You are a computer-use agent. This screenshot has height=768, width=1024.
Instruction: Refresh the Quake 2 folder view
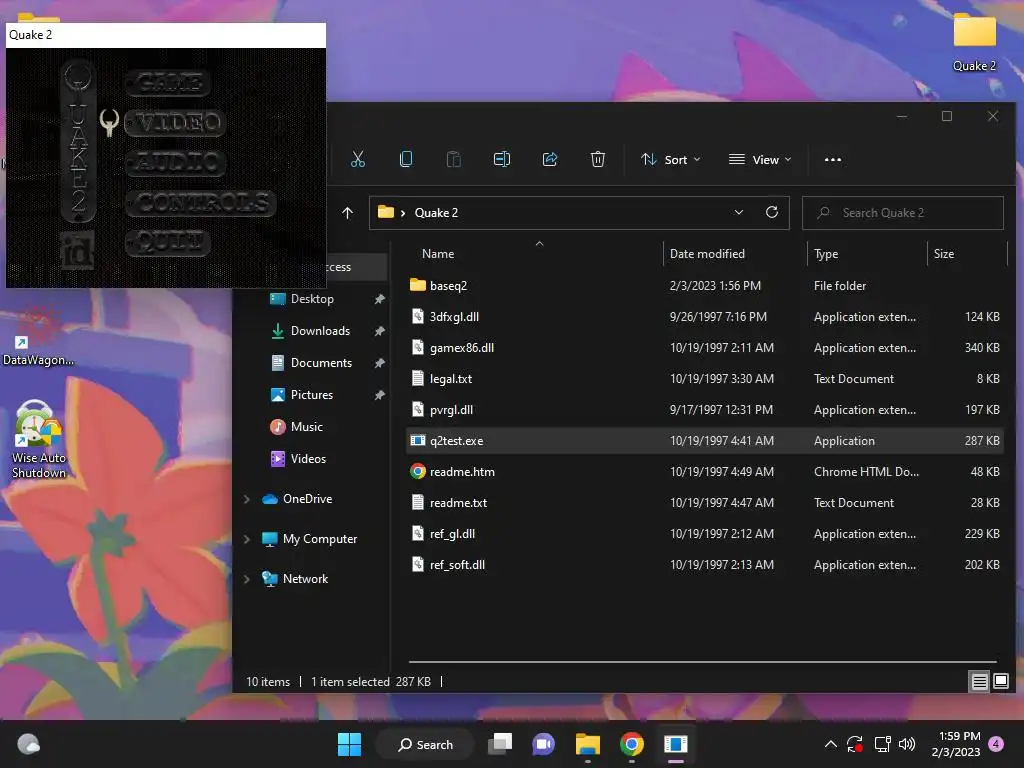(x=772, y=213)
